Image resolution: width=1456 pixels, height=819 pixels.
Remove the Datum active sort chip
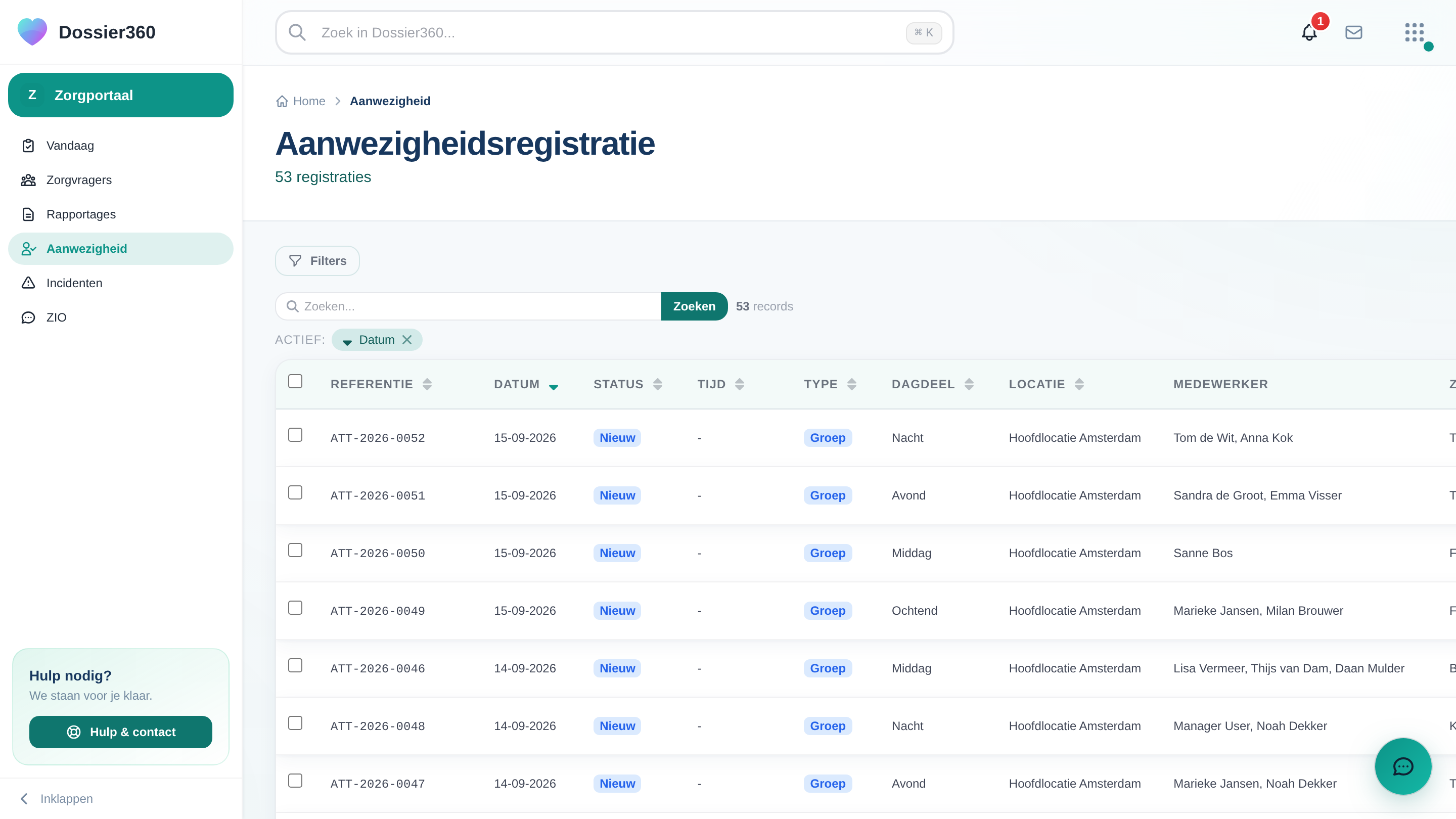pyautogui.click(x=407, y=340)
